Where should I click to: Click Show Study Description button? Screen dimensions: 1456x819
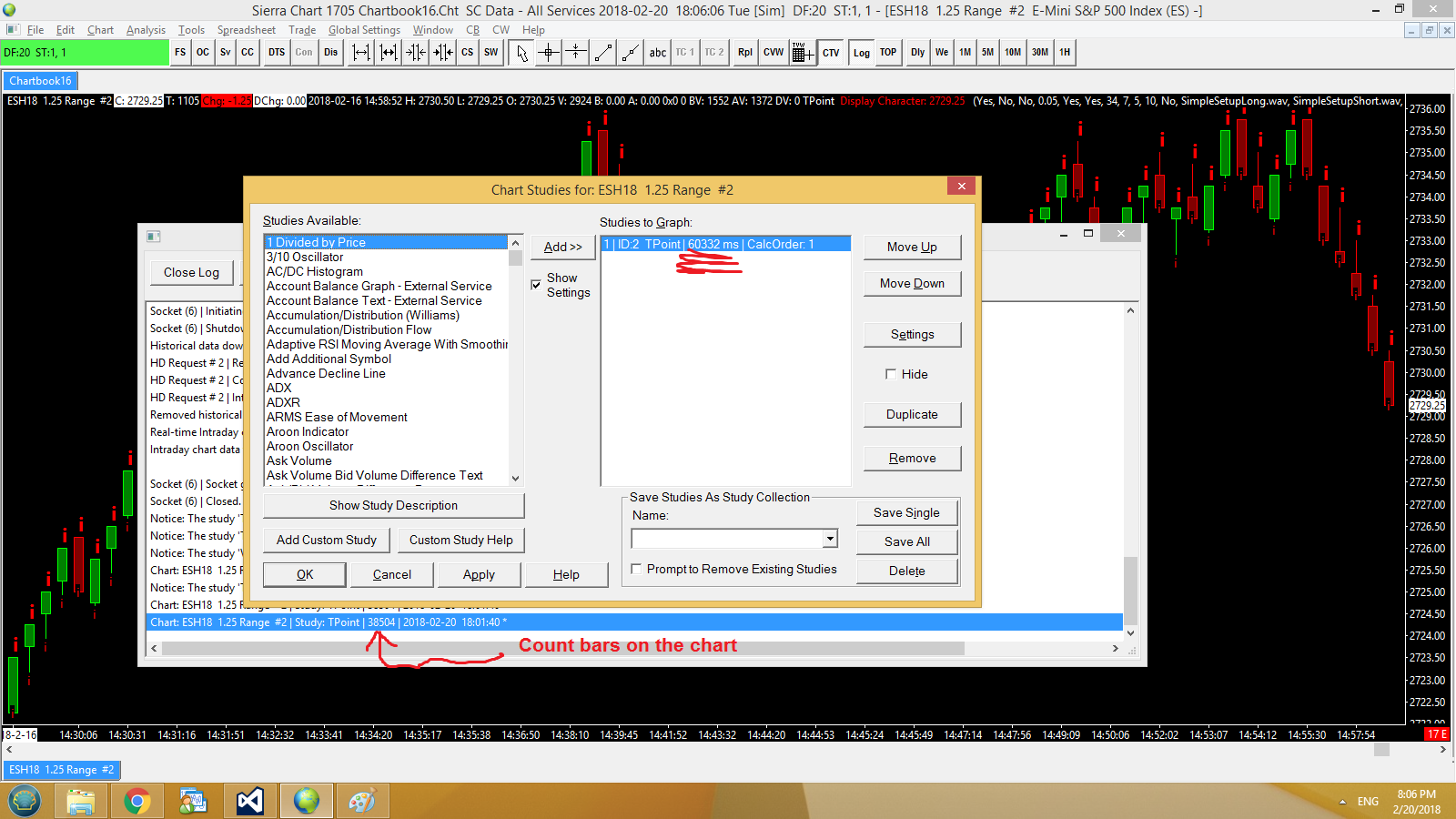pos(393,505)
